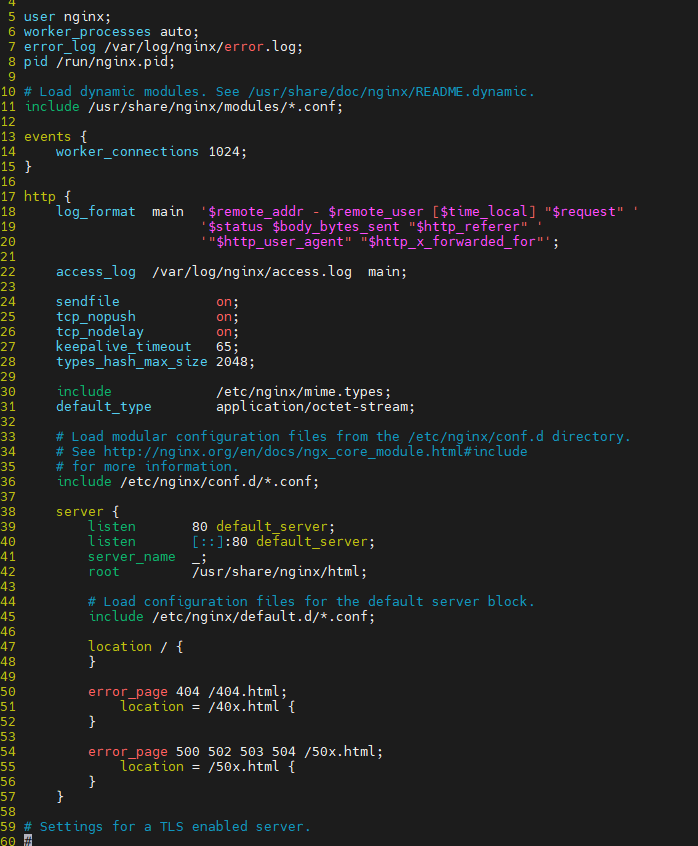
Task: Click line number 38
Action: click(x=8, y=511)
